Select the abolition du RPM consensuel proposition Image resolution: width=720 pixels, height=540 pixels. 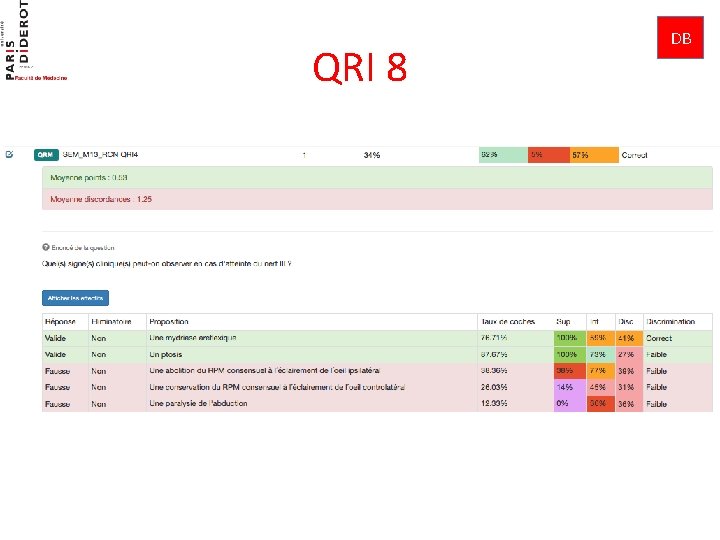coord(264,371)
